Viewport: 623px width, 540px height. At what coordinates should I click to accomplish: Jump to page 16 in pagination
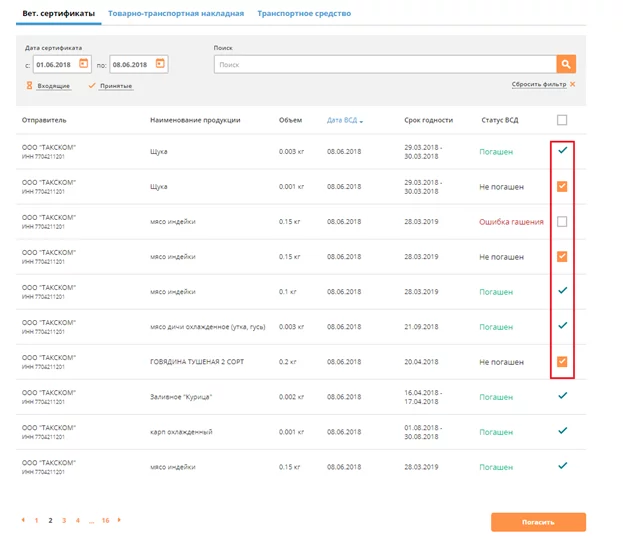[106, 521]
